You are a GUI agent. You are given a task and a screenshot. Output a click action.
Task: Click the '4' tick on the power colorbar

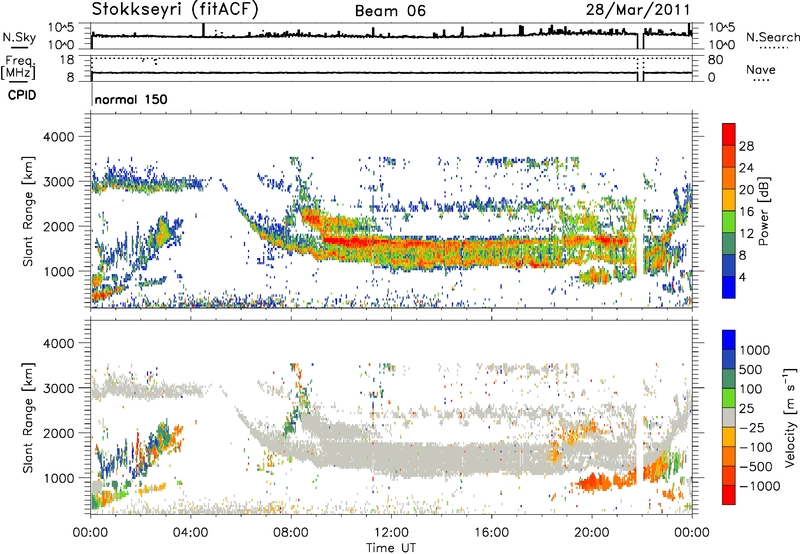pyautogui.click(x=743, y=278)
